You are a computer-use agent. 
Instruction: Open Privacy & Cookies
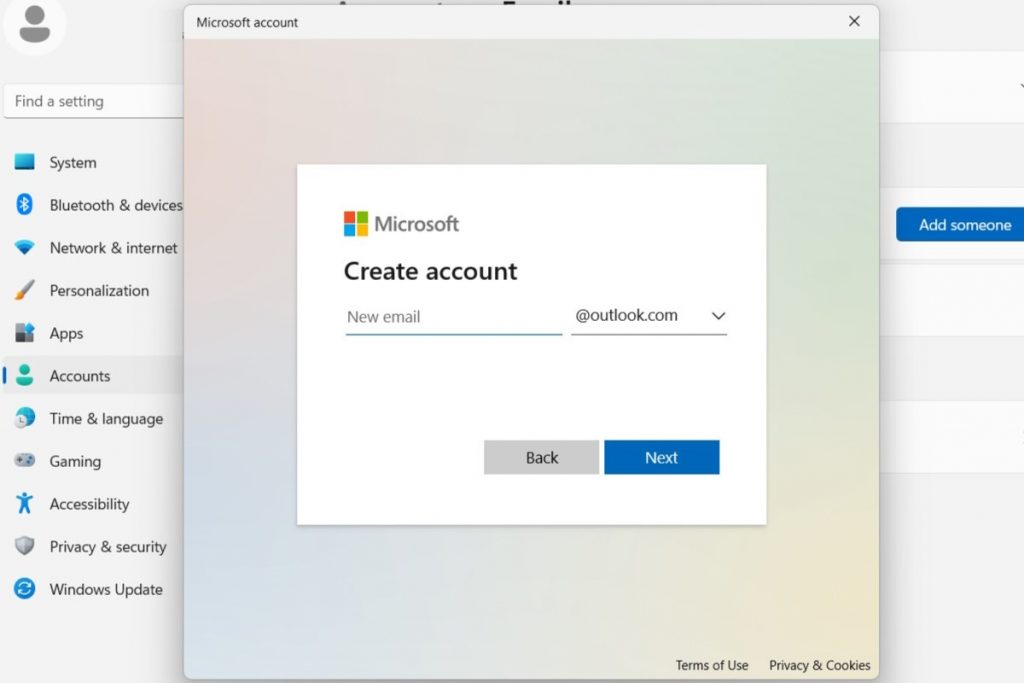[819, 665]
